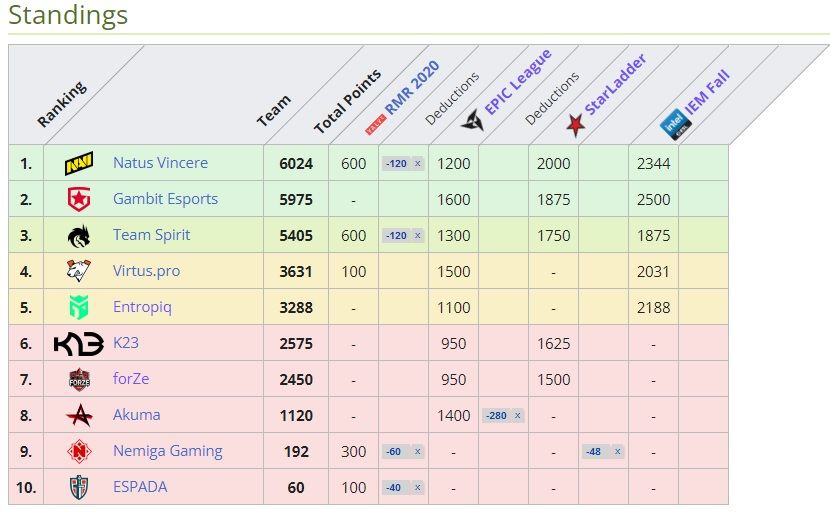Close Nemiga Gaming's -60 deduction tag
The image size is (830, 521).
click(417, 452)
